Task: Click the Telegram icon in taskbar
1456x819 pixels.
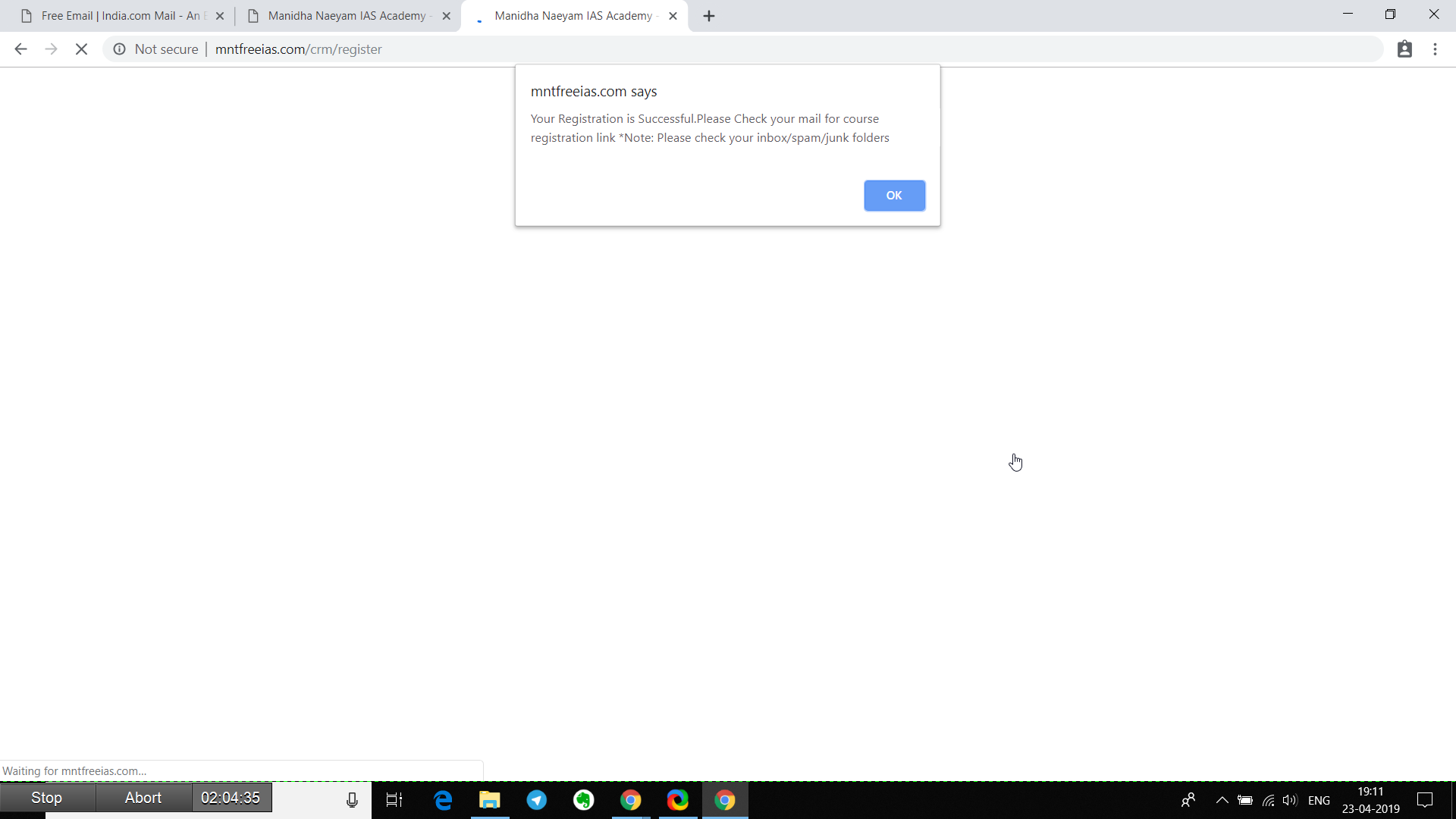Action: (537, 799)
